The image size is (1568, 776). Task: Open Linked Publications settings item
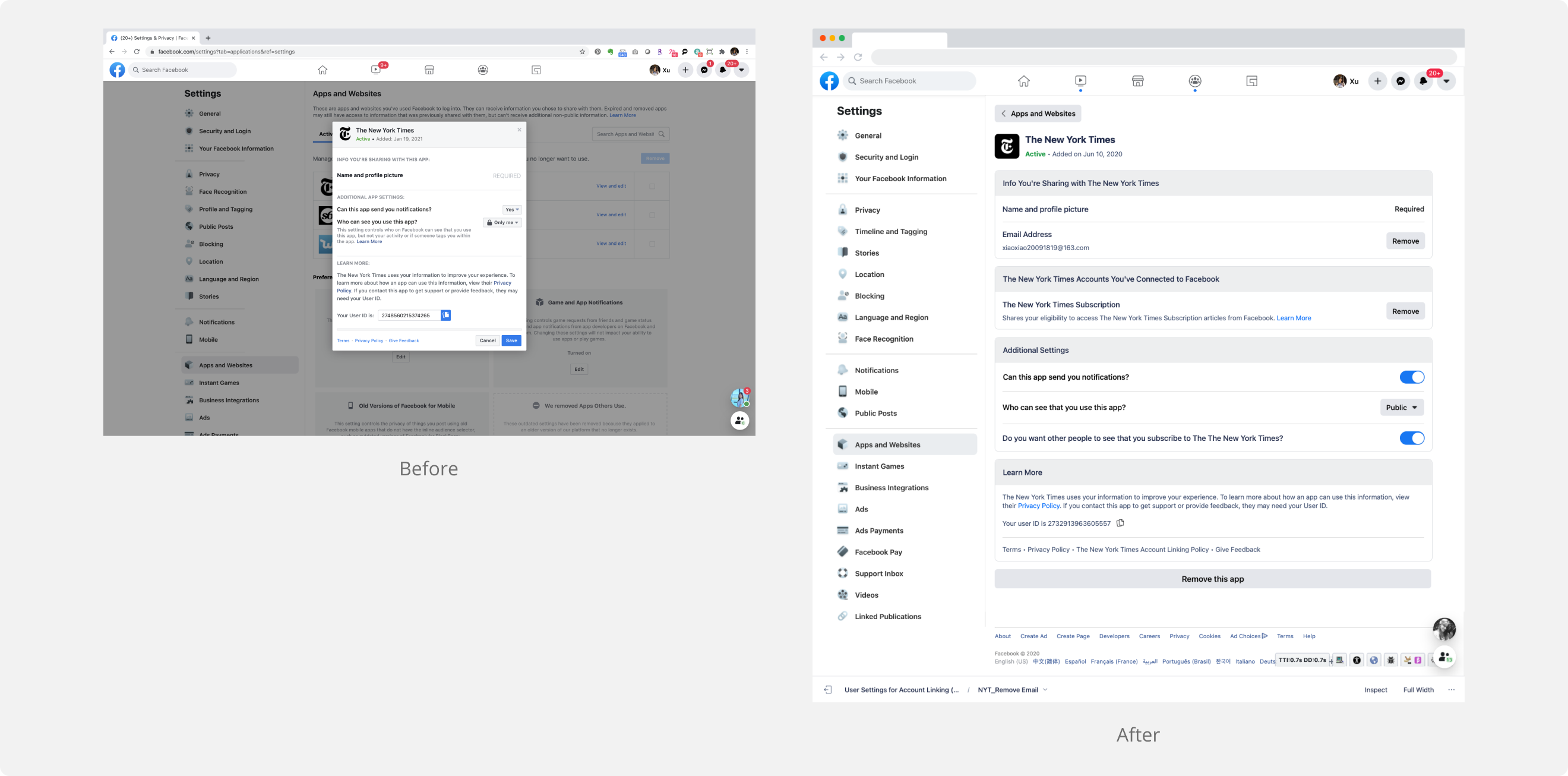point(887,616)
